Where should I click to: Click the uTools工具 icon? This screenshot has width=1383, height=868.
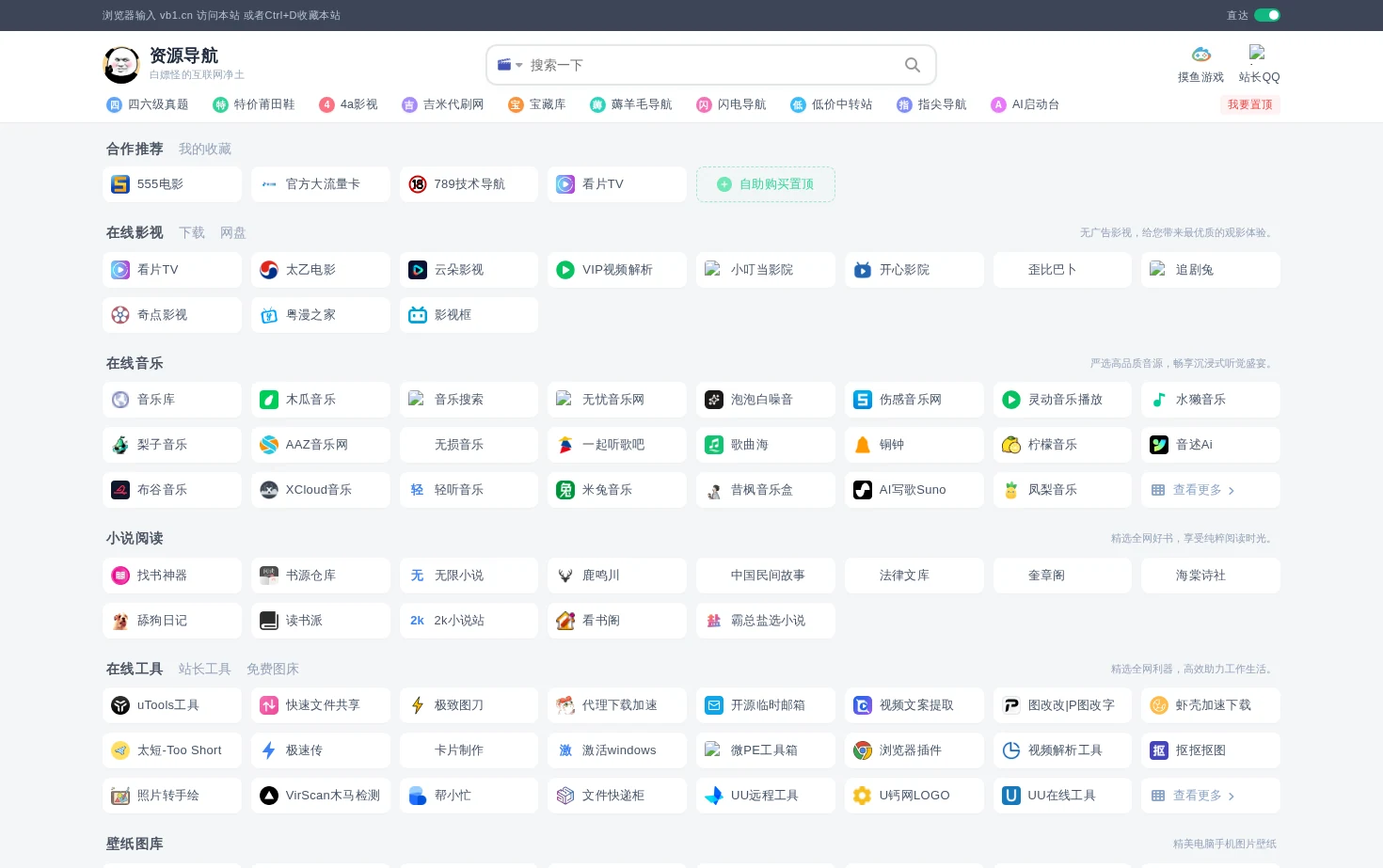click(120, 705)
